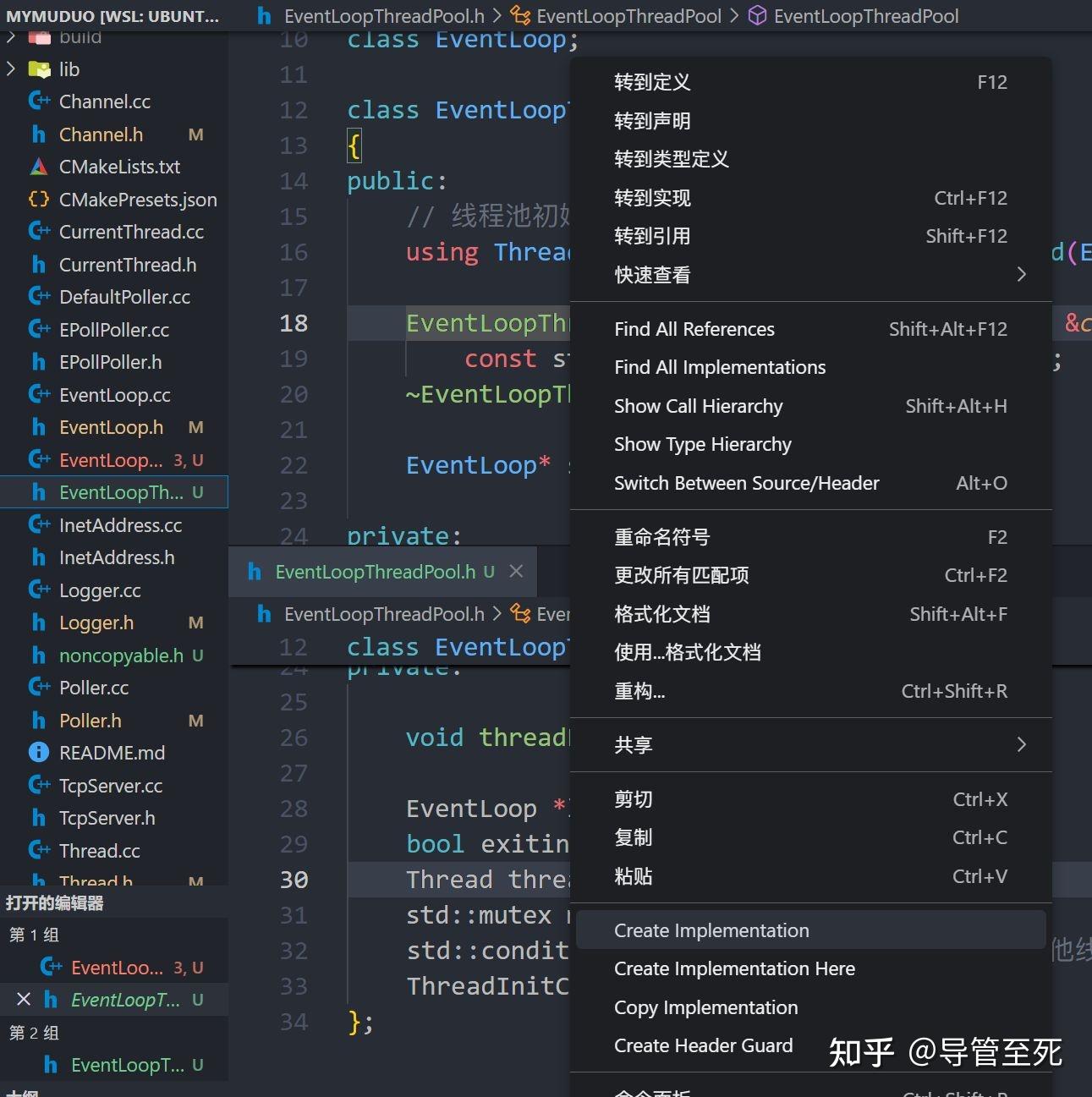Click header icon of noncopyable.h
1092x1097 pixels.
[39, 655]
